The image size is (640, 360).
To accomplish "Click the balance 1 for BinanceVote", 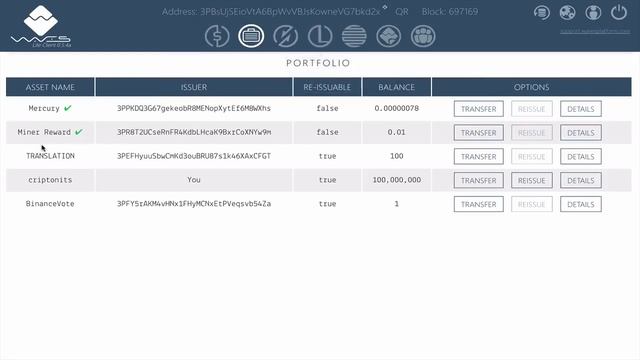I will coord(396,203).
